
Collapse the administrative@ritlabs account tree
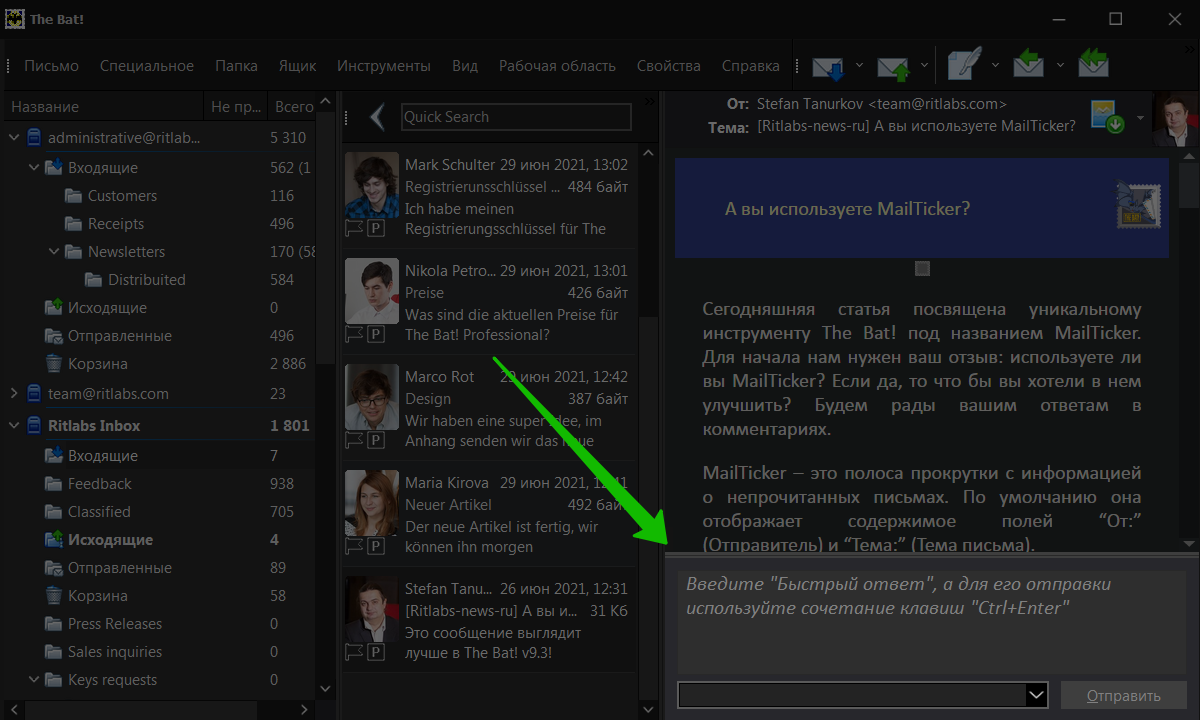click(x=14, y=138)
